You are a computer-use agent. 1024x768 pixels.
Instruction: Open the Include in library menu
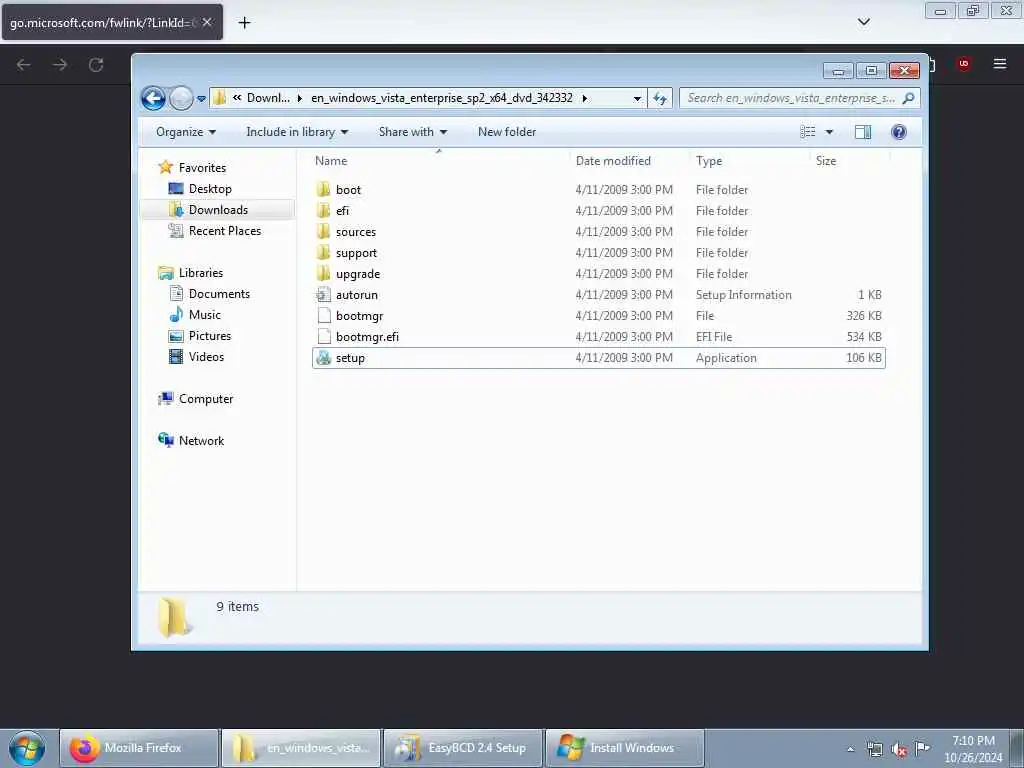(296, 132)
